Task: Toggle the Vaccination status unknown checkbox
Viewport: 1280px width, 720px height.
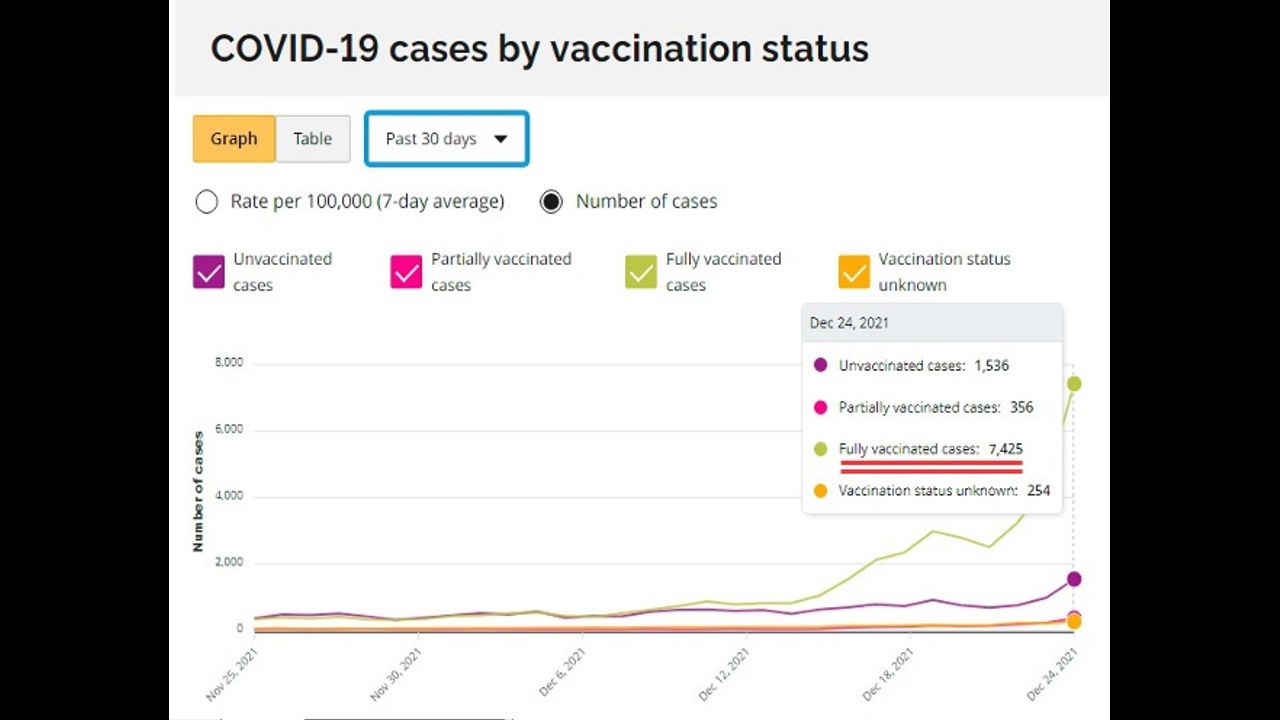Action: 854,272
